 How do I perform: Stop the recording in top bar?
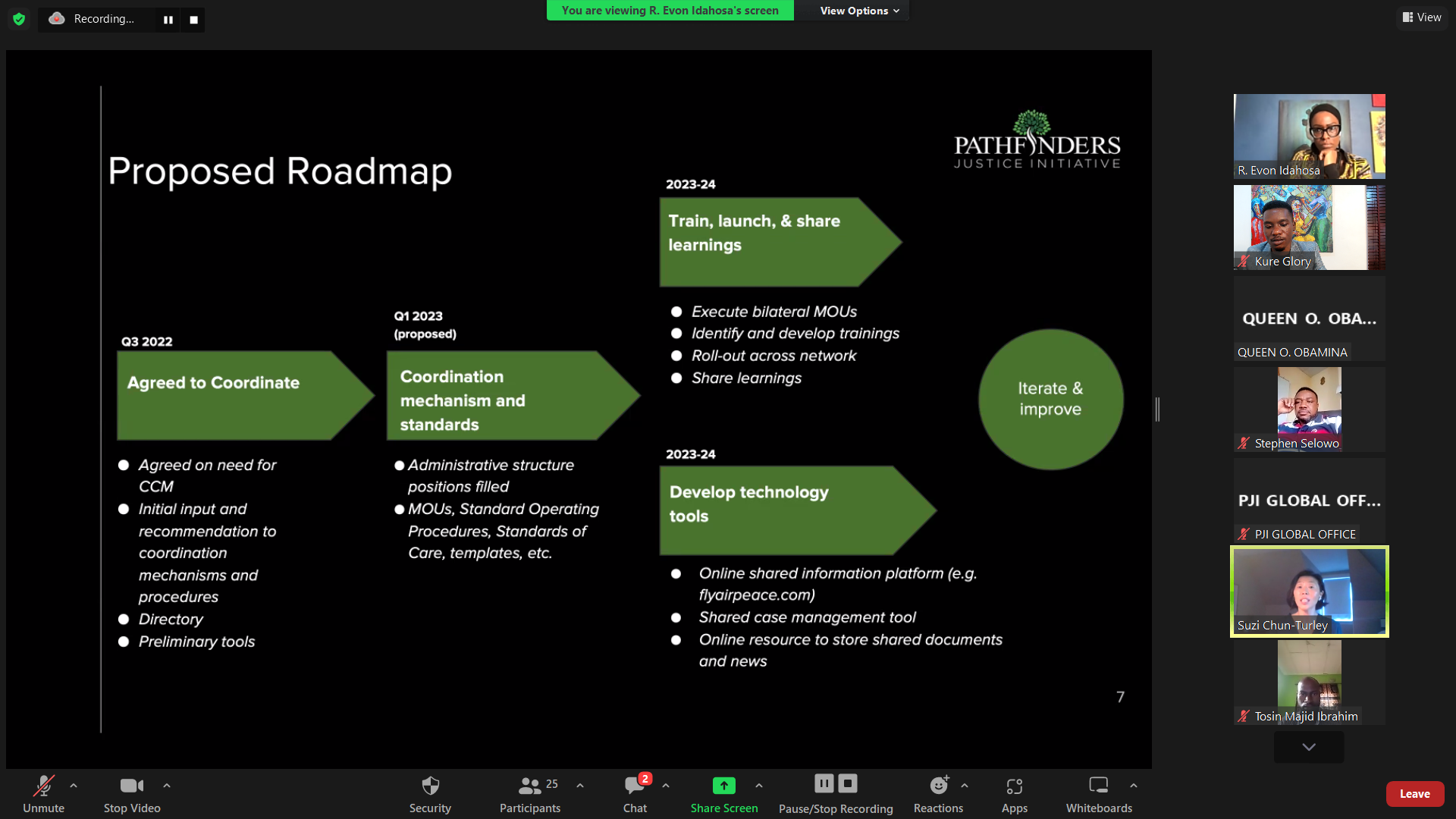point(193,20)
